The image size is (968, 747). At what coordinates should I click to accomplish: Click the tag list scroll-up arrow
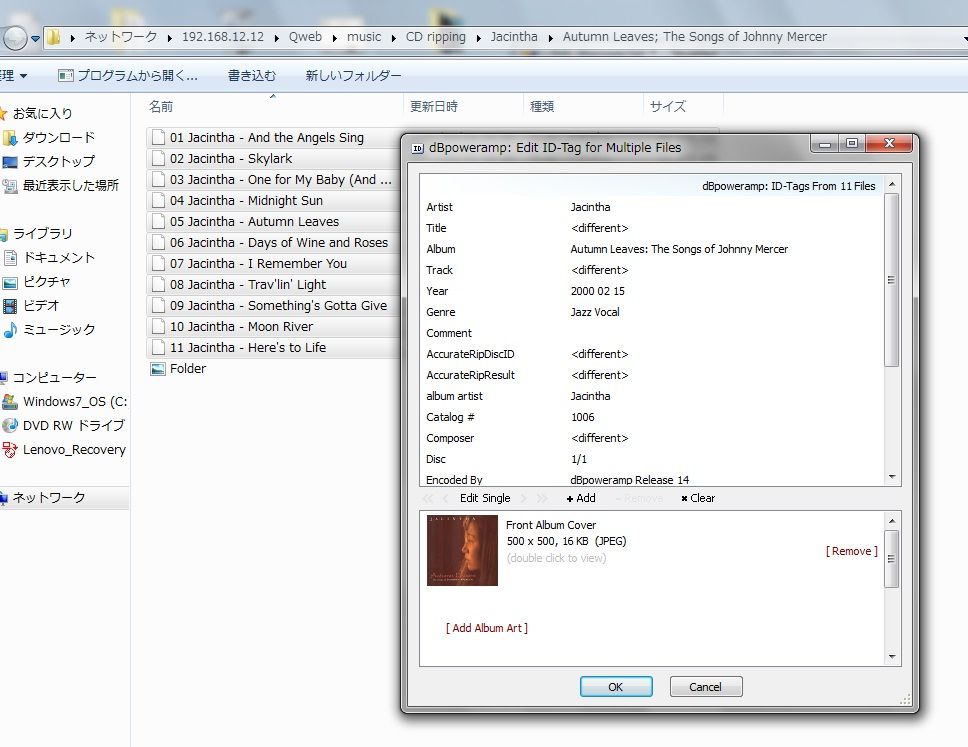point(891,185)
